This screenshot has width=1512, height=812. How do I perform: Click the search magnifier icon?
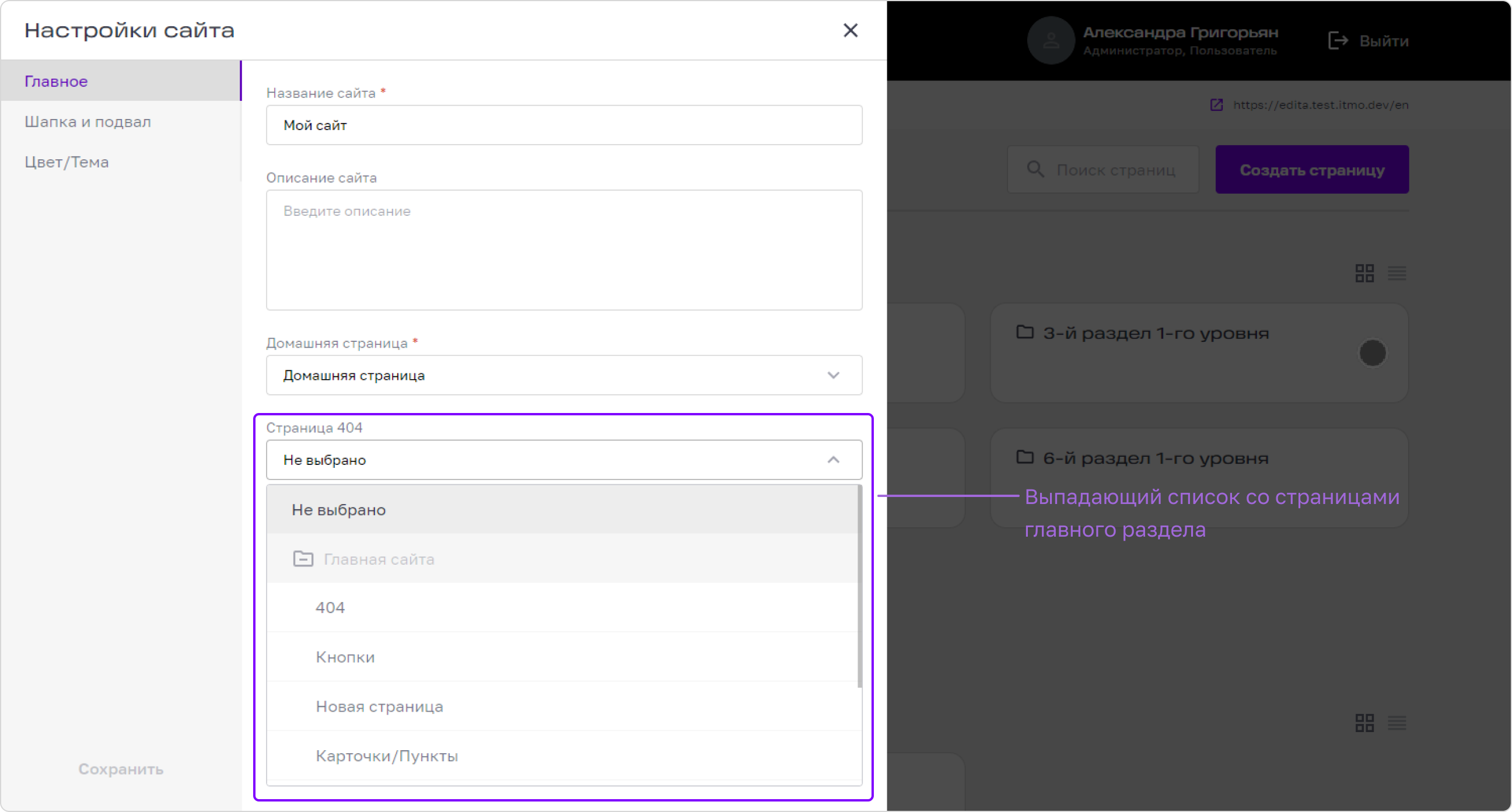pyautogui.click(x=1035, y=169)
